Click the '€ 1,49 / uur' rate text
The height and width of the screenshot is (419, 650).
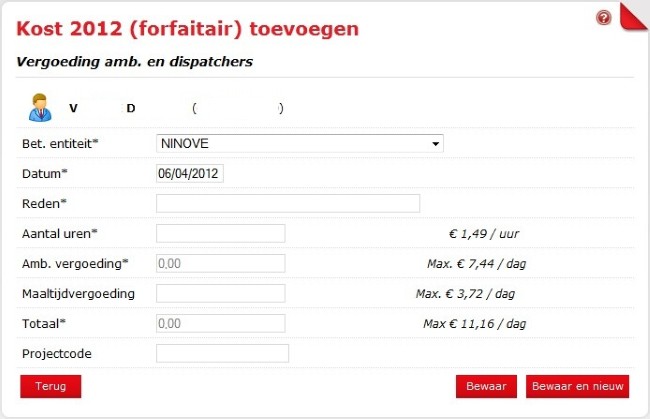coord(484,234)
